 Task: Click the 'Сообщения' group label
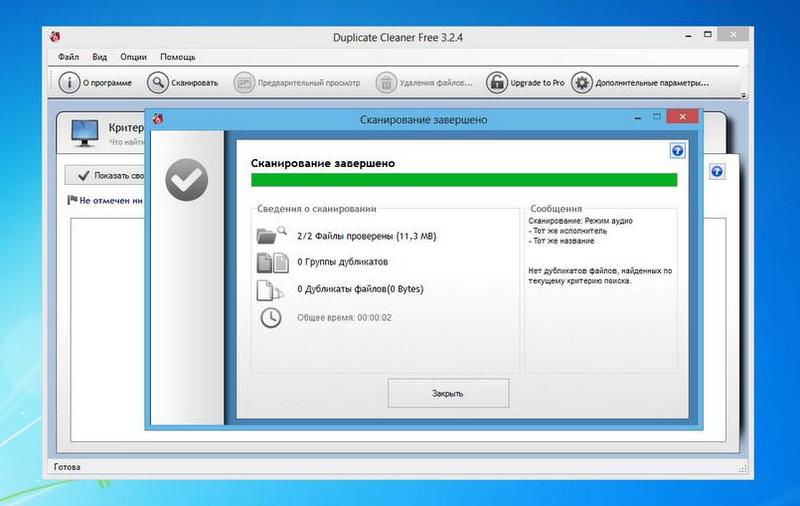point(556,209)
